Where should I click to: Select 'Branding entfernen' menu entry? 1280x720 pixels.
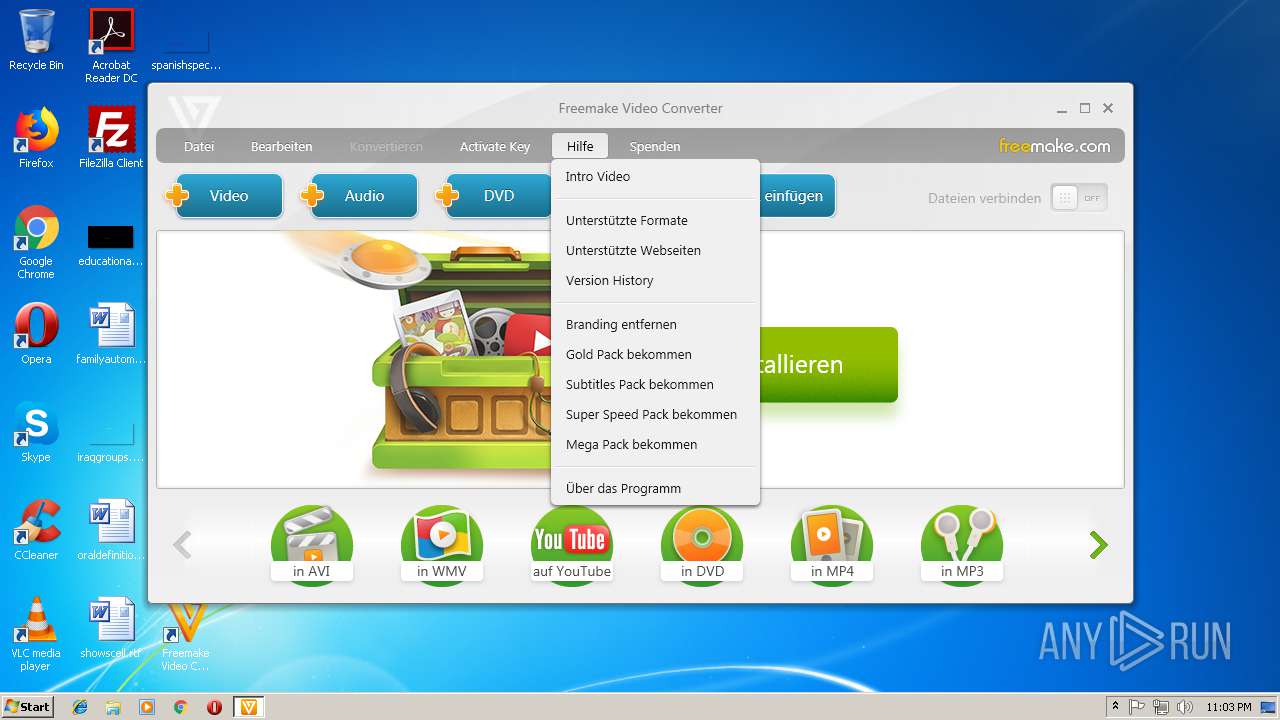(x=655, y=324)
